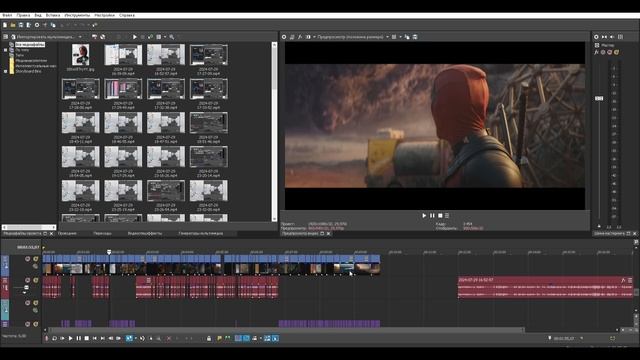Click the Record microphone icon in the timeline transport
Viewport: 640px width, 360px height.
pyautogui.click(x=47, y=338)
